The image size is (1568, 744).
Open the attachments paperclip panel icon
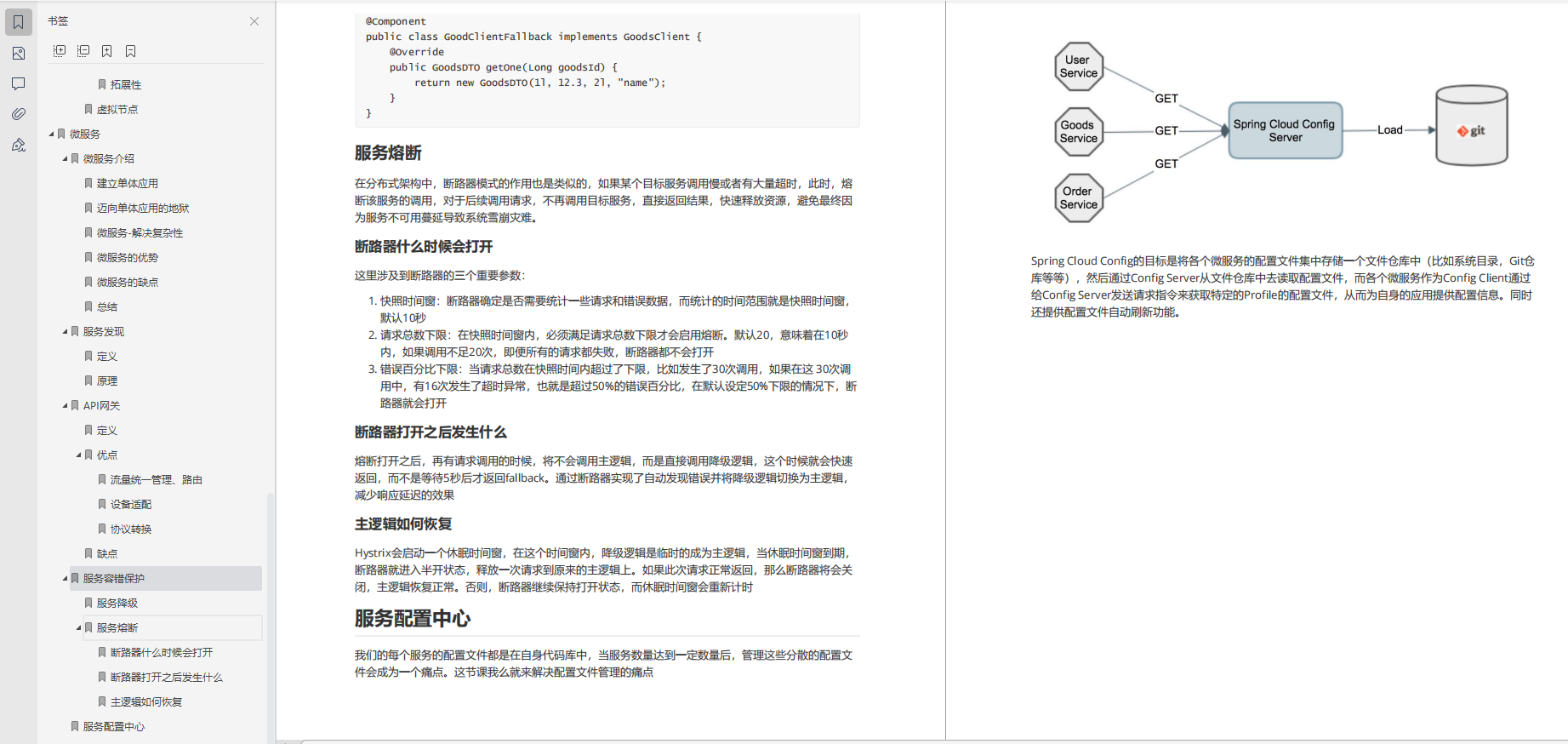tap(19, 114)
